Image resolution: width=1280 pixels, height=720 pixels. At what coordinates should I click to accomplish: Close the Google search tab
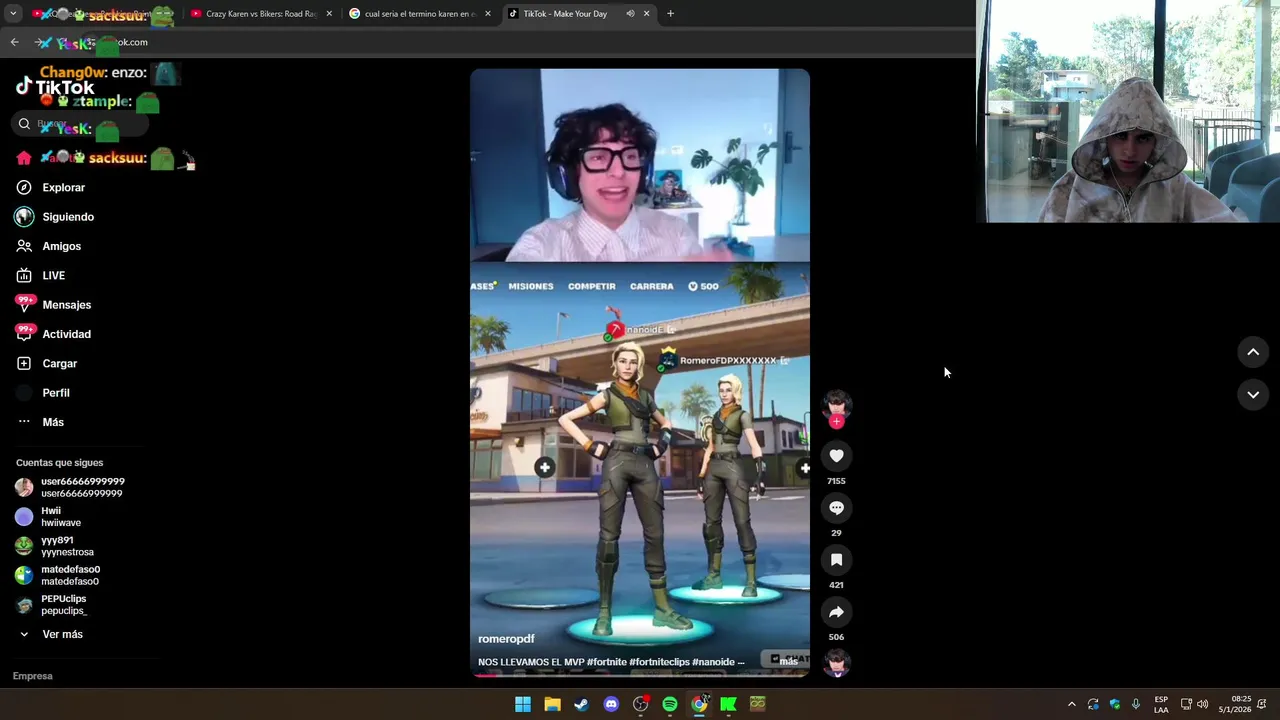pos(488,14)
